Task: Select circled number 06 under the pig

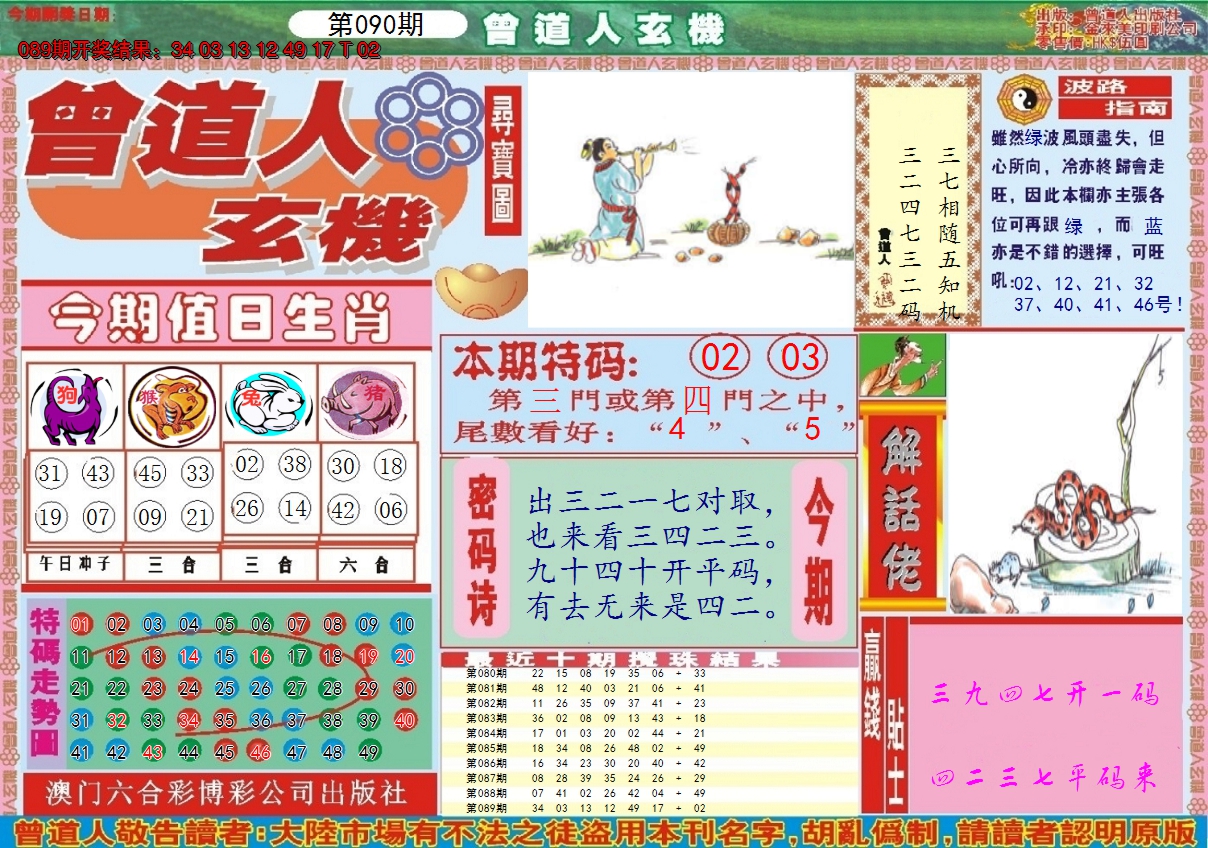Action: pyautogui.click(x=391, y=510)
